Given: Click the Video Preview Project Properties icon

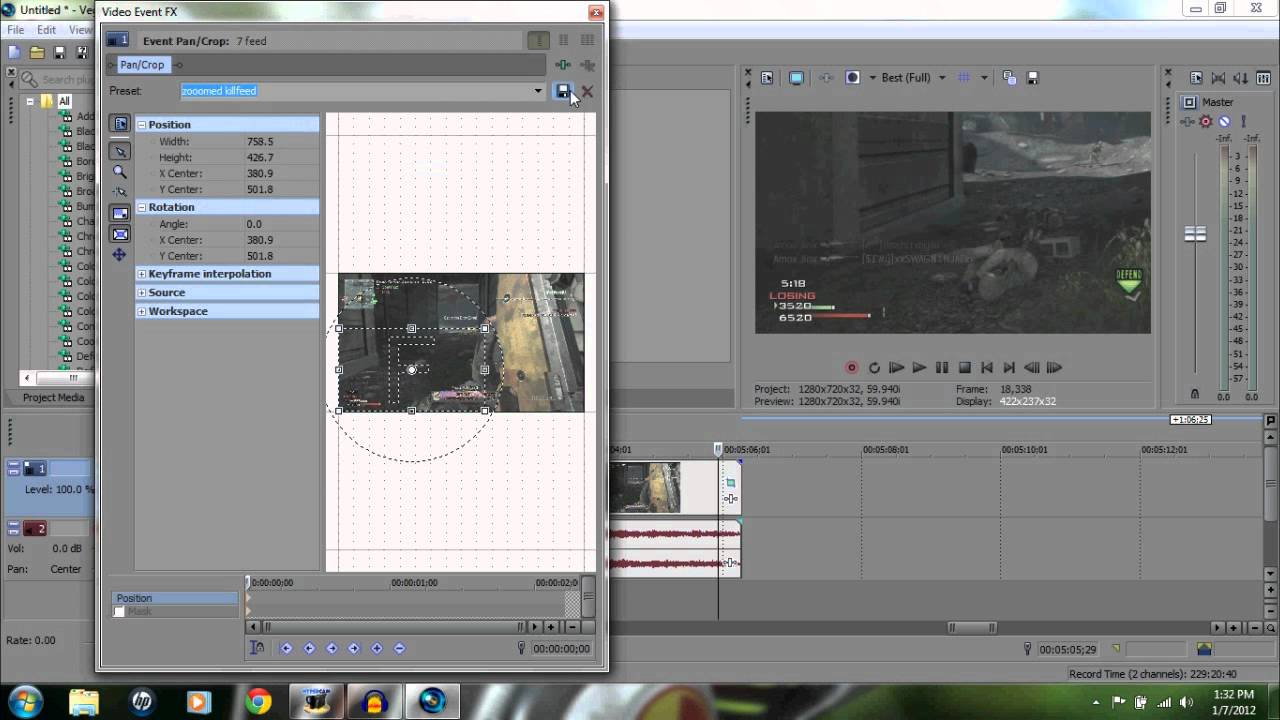Looking at the screenshot, I should click(767, 77).
